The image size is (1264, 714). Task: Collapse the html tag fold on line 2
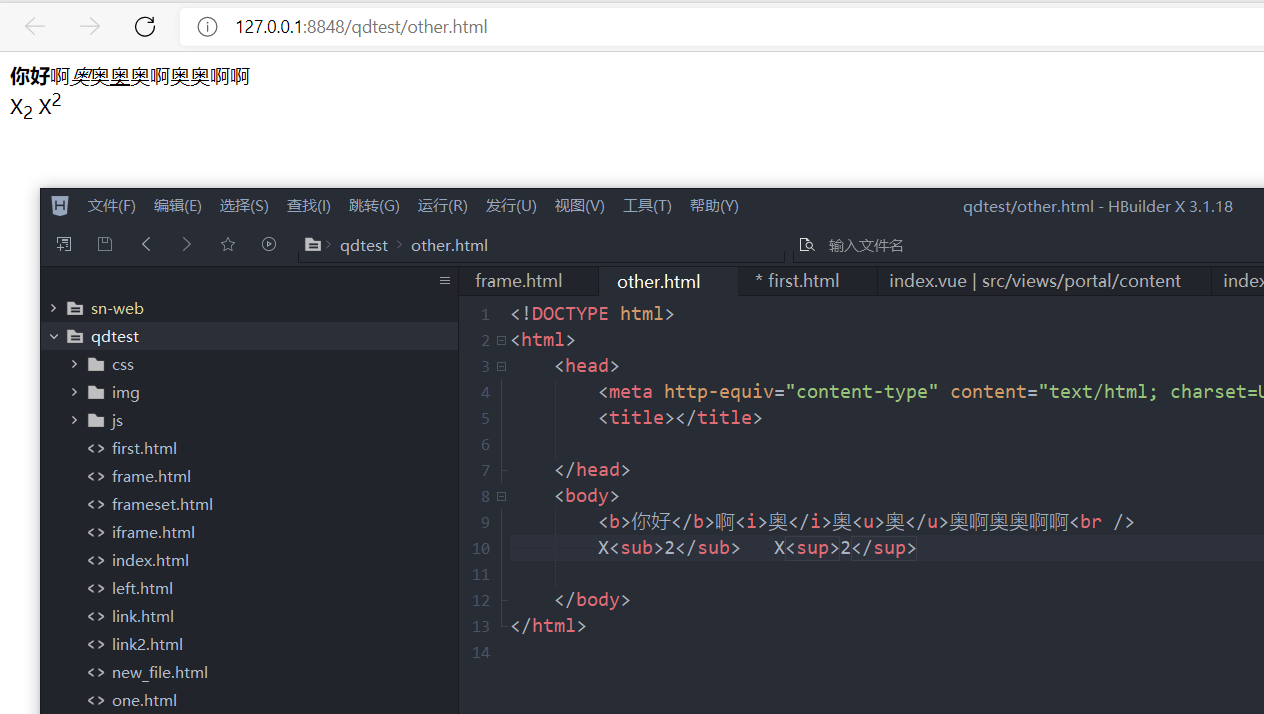[x=501, y=340]
